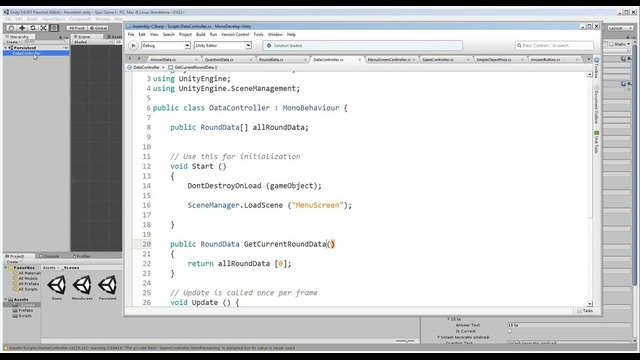Select the MenuScreen scene asset thumbnail
Viewport: 640px width, 360px height.
[x=82, y=287]
